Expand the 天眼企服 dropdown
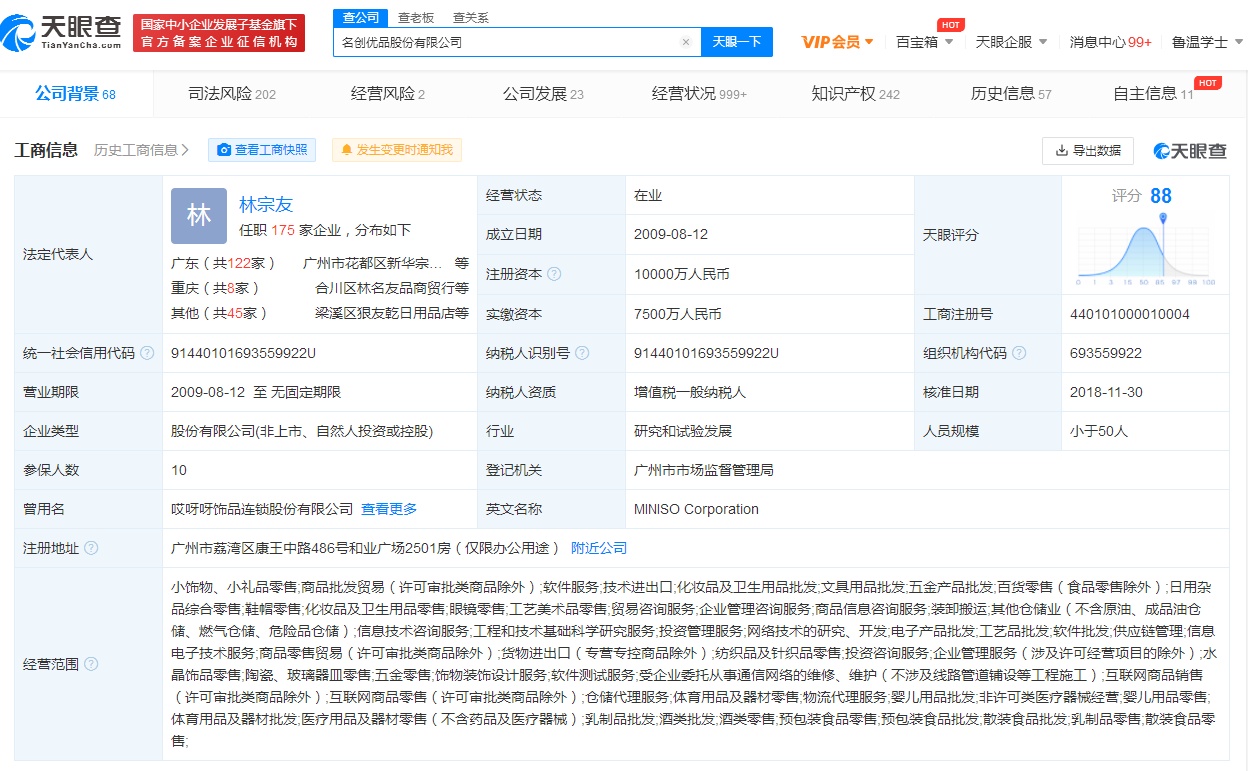The width and height of the screenshot is (1248, 771). click(1011, 42)
